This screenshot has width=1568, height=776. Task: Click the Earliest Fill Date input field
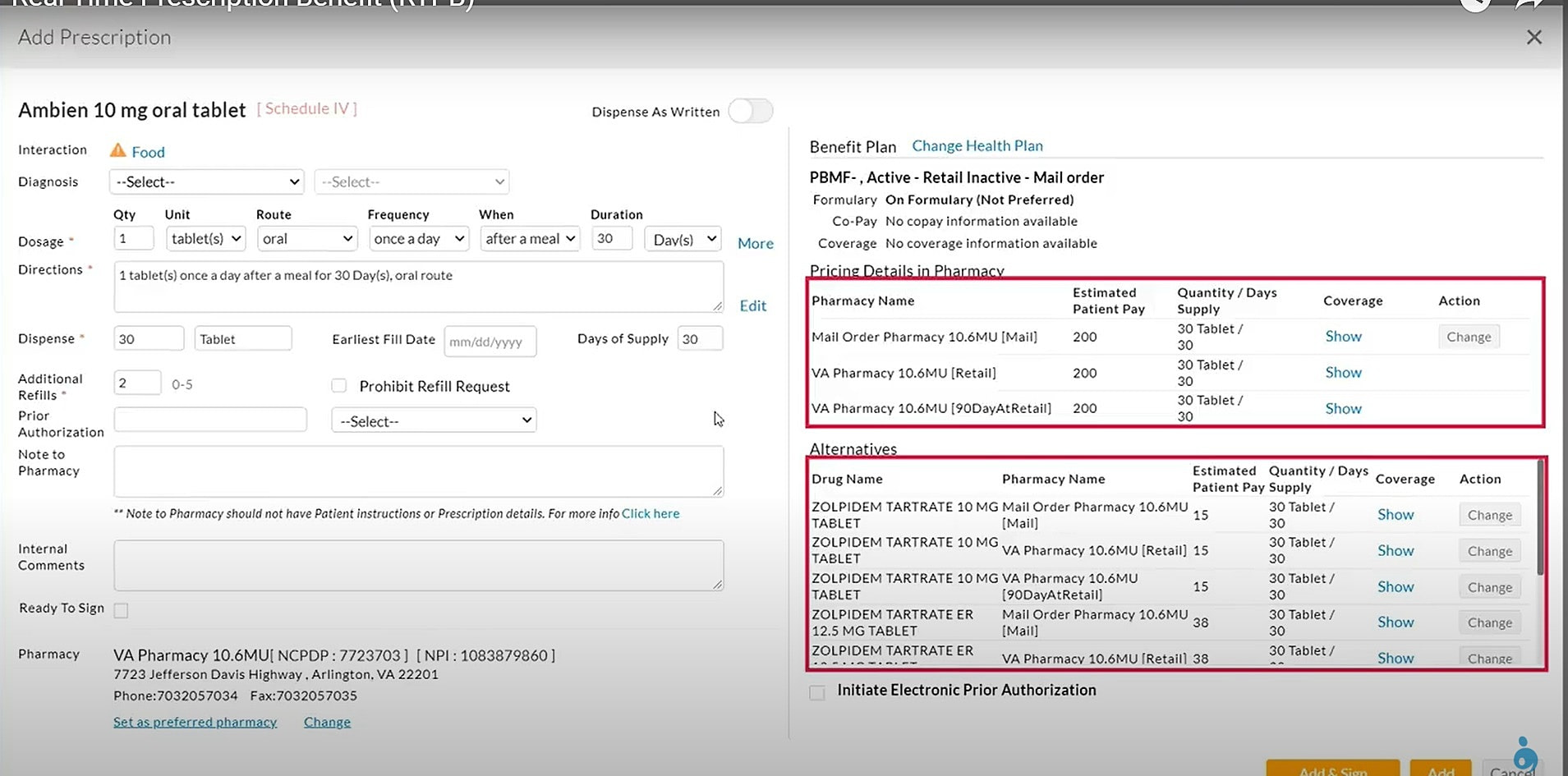coord(490,342)
